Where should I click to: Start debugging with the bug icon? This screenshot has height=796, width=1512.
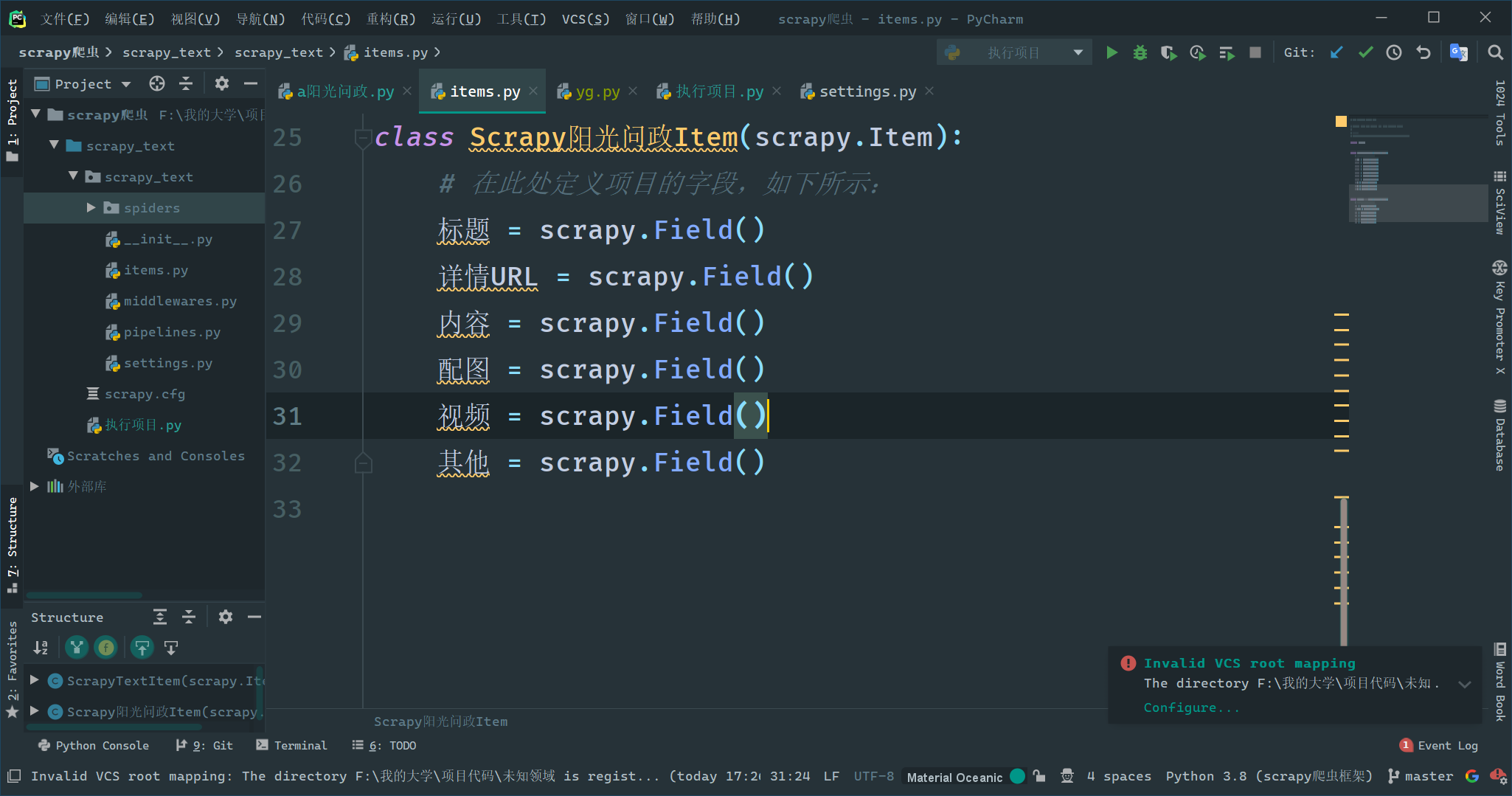pos(1140,52)
